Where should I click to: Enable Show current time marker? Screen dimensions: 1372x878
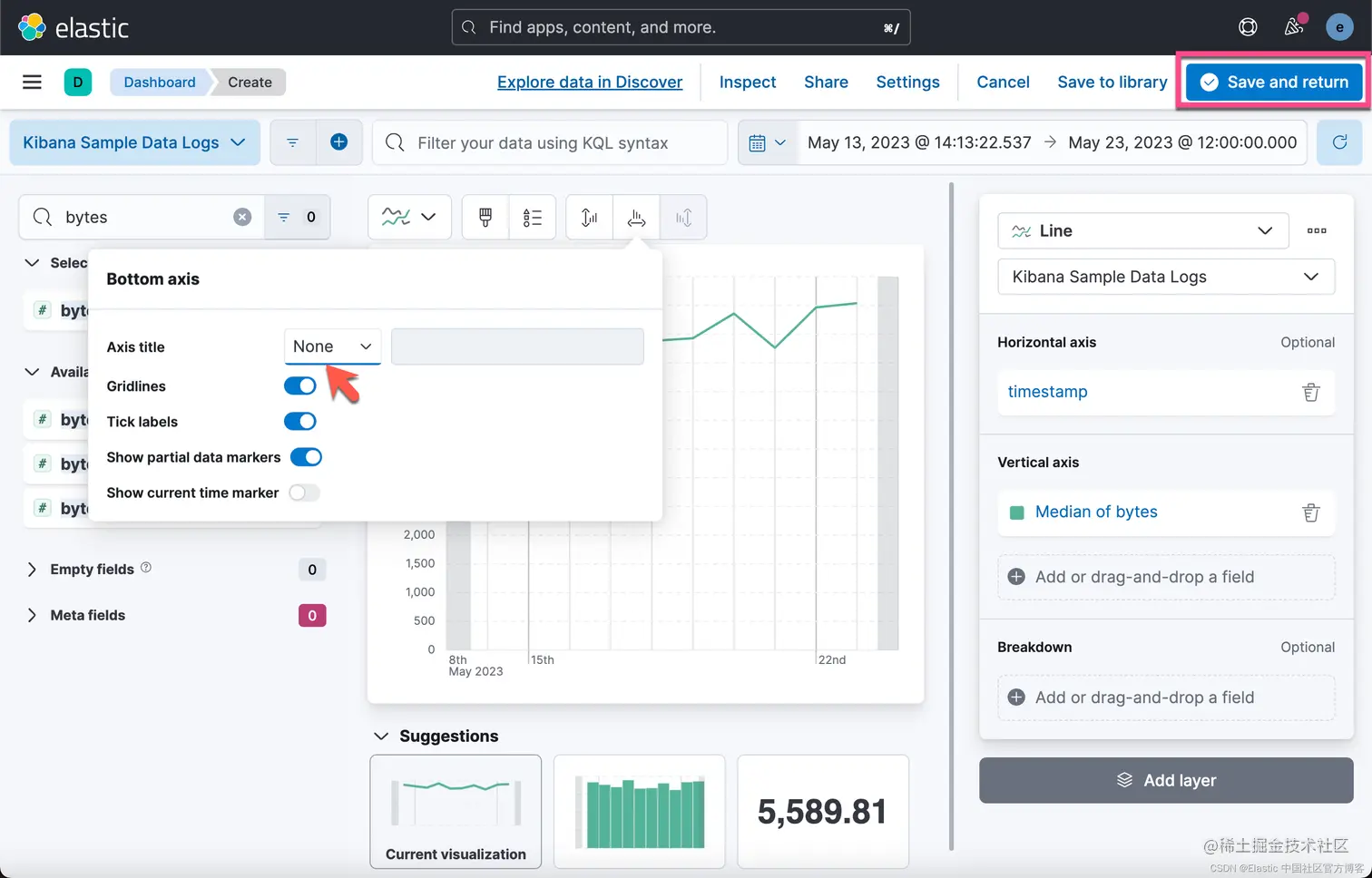point(304,493)
